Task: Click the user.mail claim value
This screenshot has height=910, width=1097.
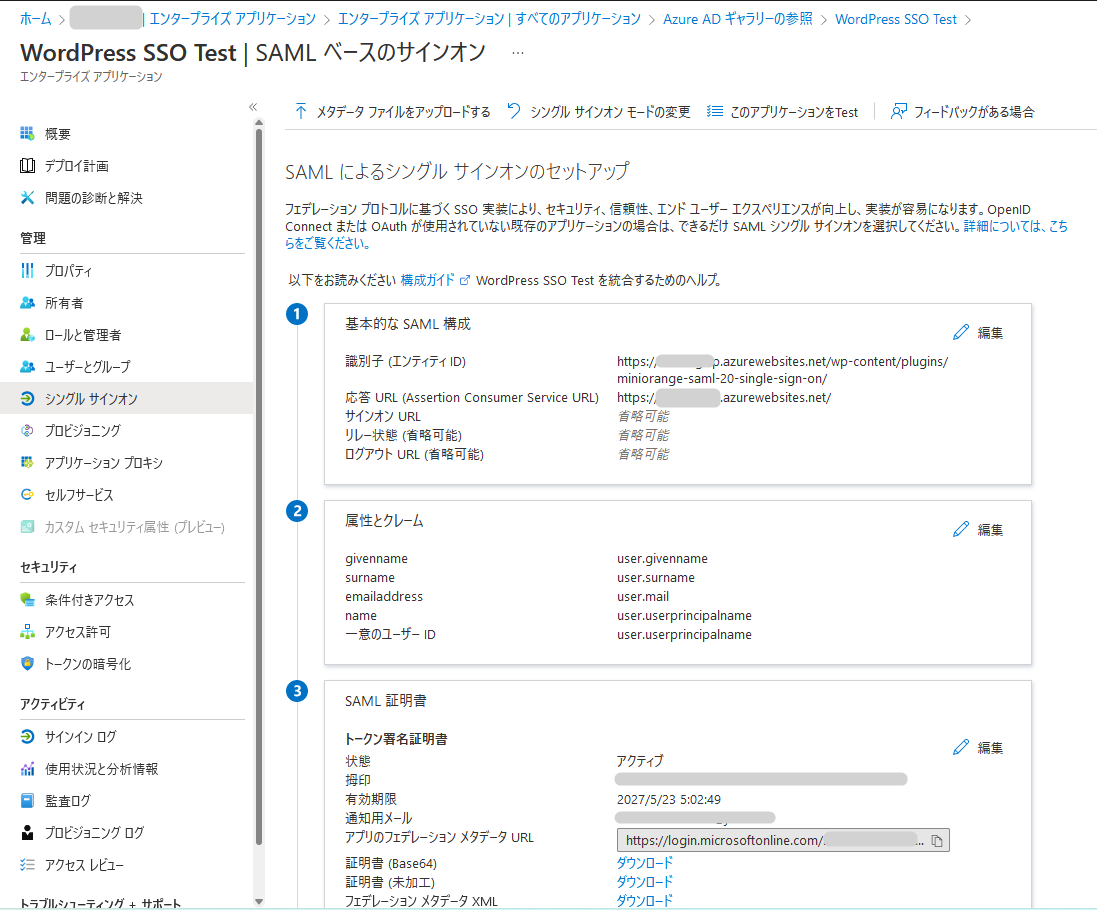Action: tap(642, 597)
